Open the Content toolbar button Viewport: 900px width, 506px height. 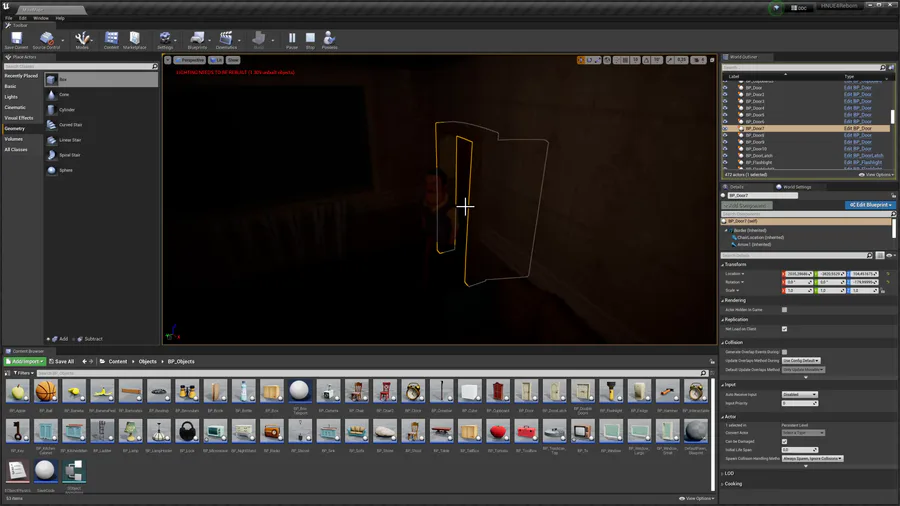[x=111, y=39]
